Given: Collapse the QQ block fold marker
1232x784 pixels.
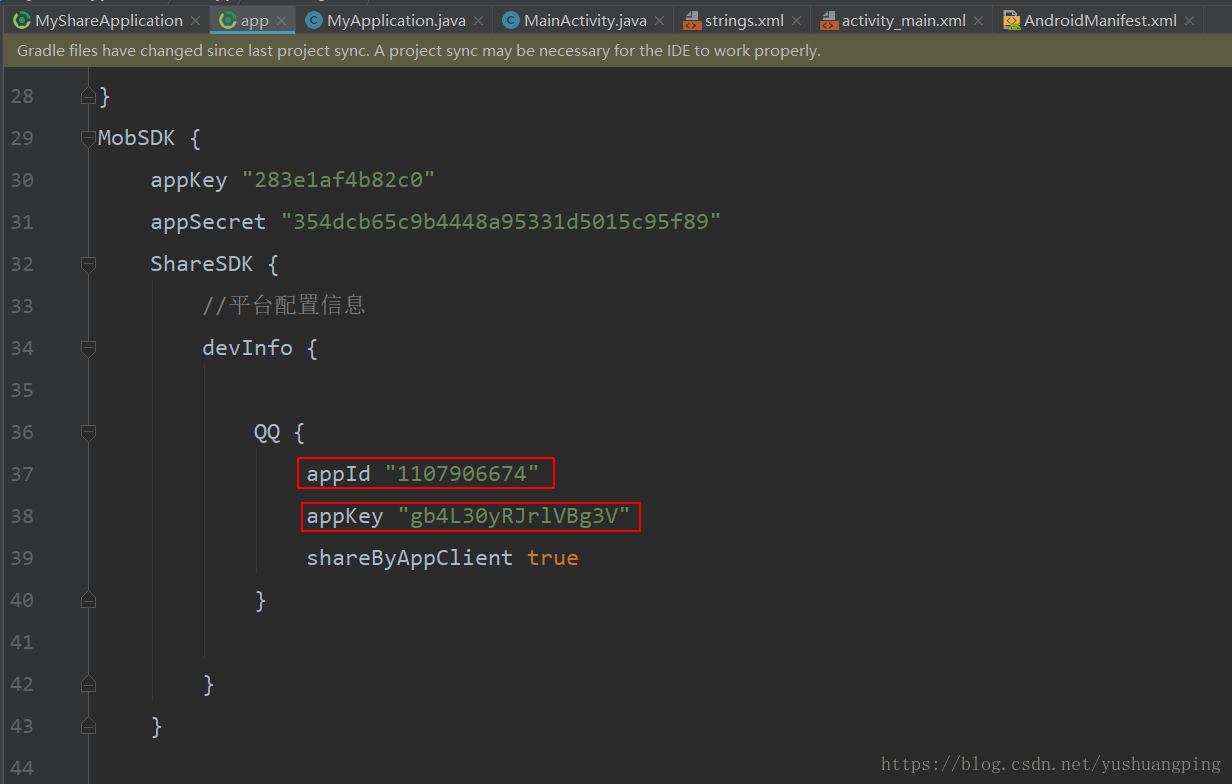Looking at the screenshot, I should click(88, 432).
